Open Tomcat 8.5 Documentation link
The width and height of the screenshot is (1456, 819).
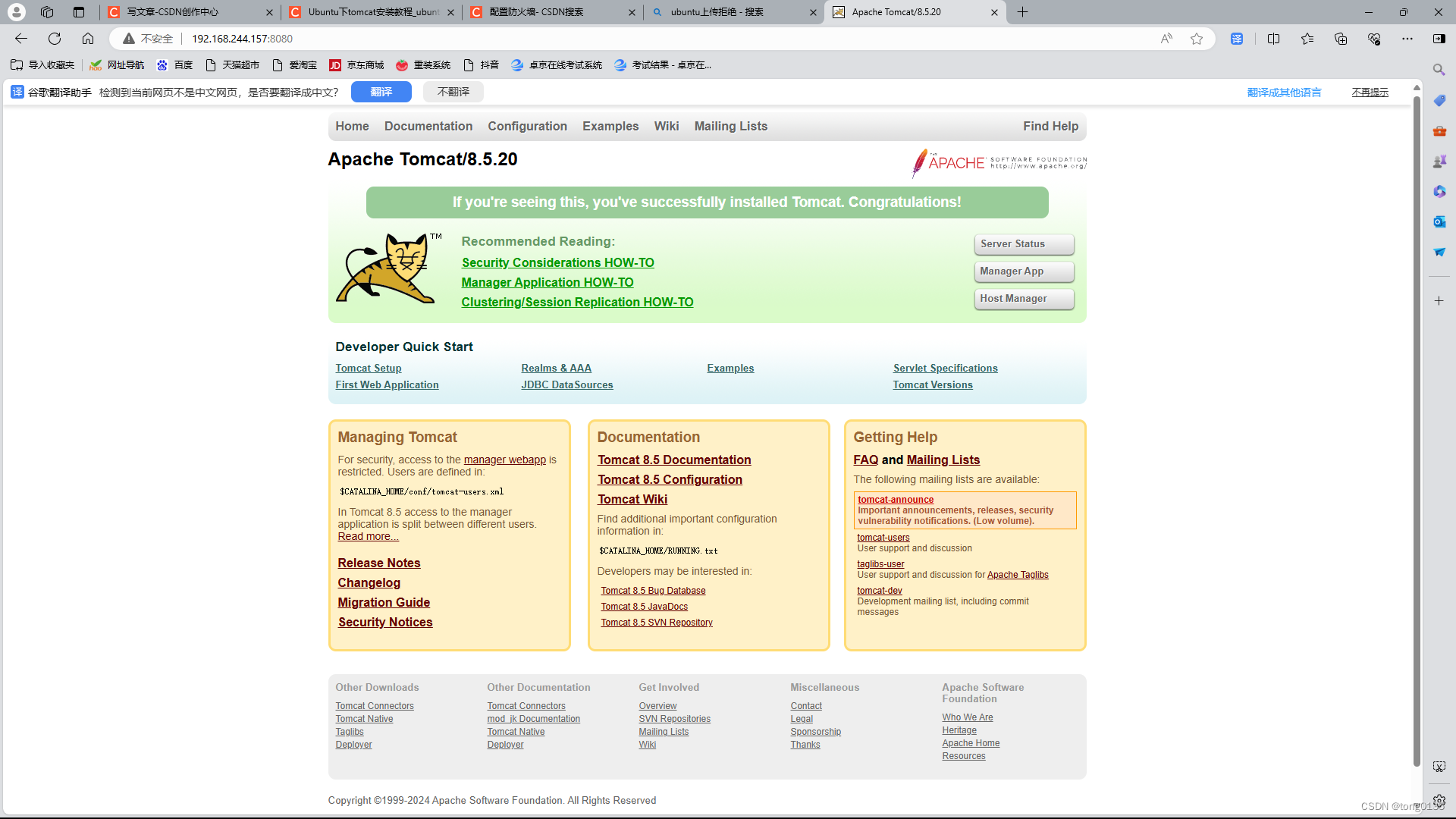pyautogui.click(x=674, y=460)
